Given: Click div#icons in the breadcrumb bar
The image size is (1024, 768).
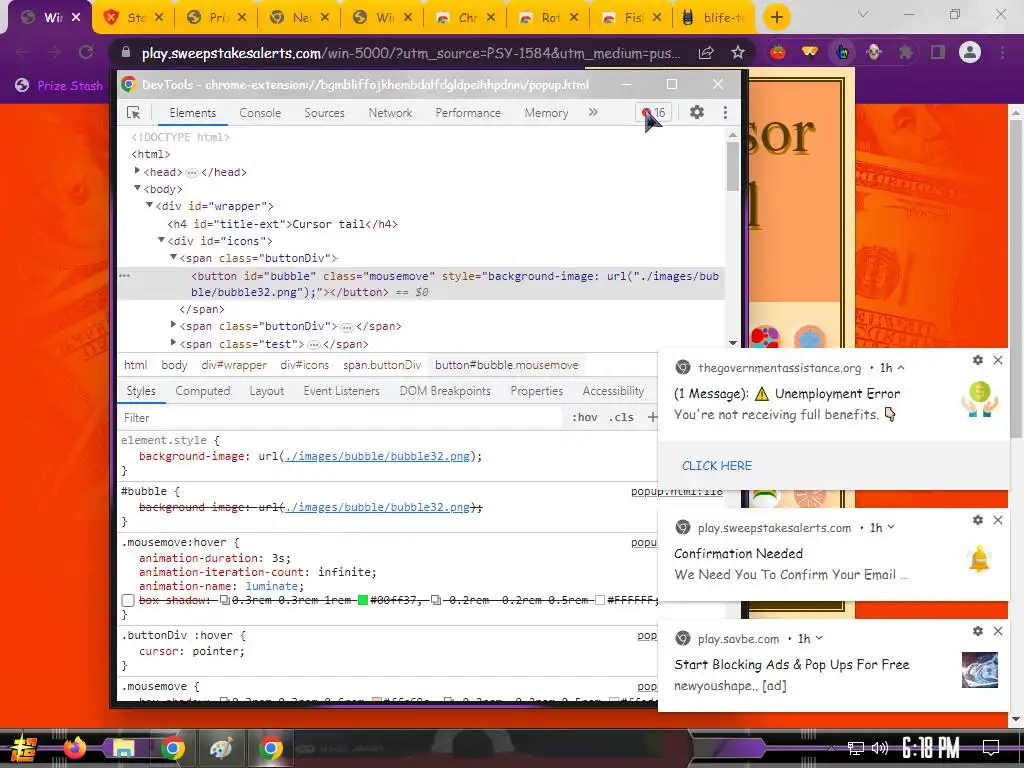Looking at the screenshot, I should [x=304, y=365].
